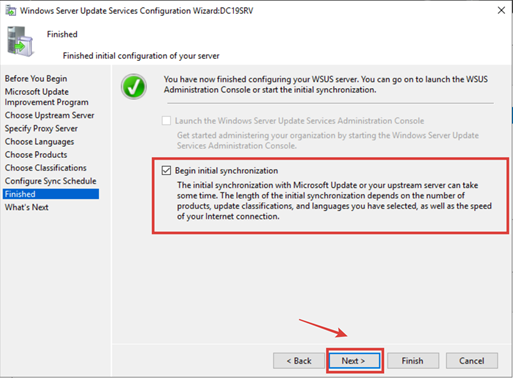Go to the Before You Begin step
The width and height of the screenshot is (513, 378).
(x=36, y=79)
